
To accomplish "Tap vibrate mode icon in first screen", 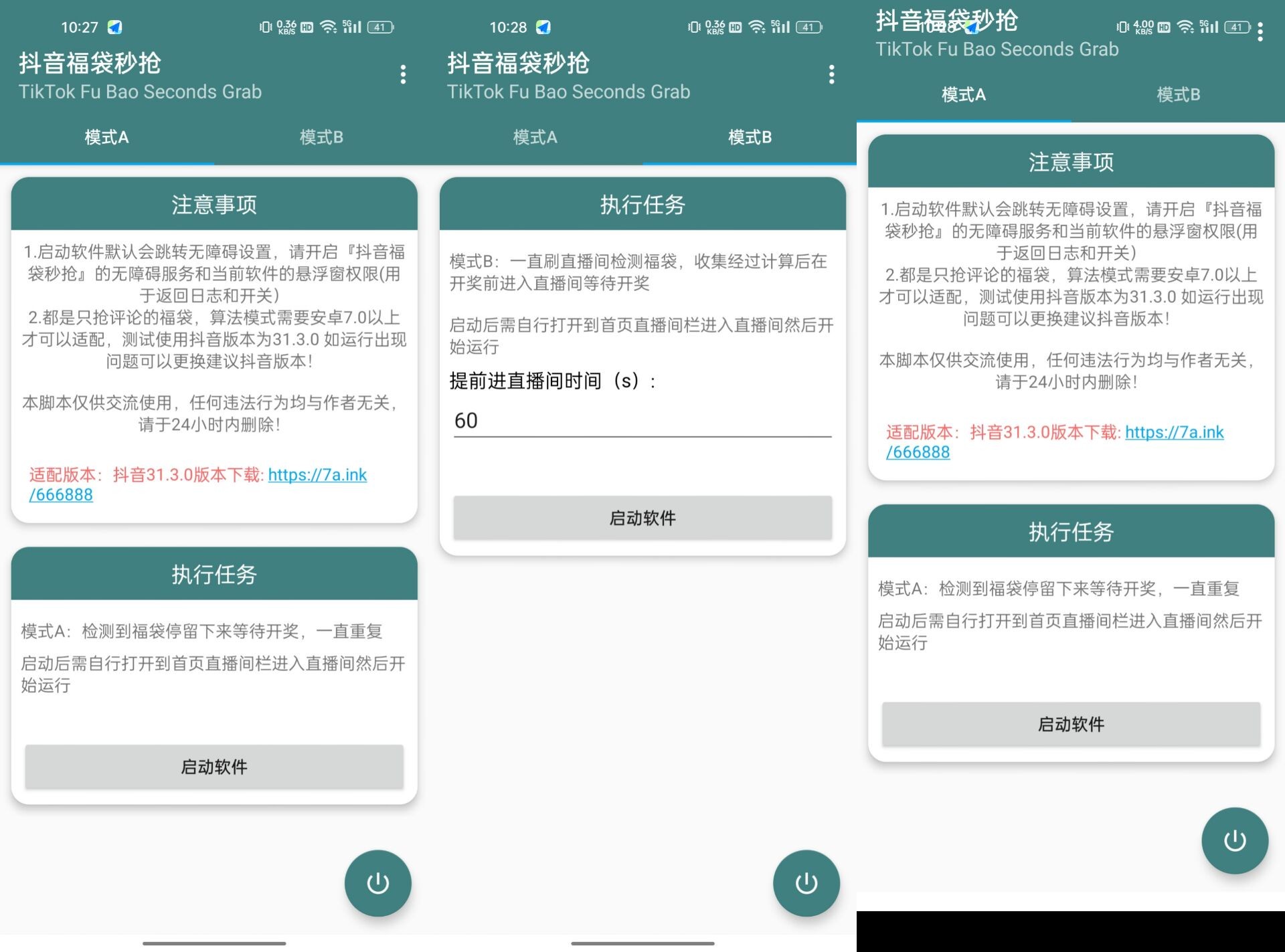I will point(266,27).
